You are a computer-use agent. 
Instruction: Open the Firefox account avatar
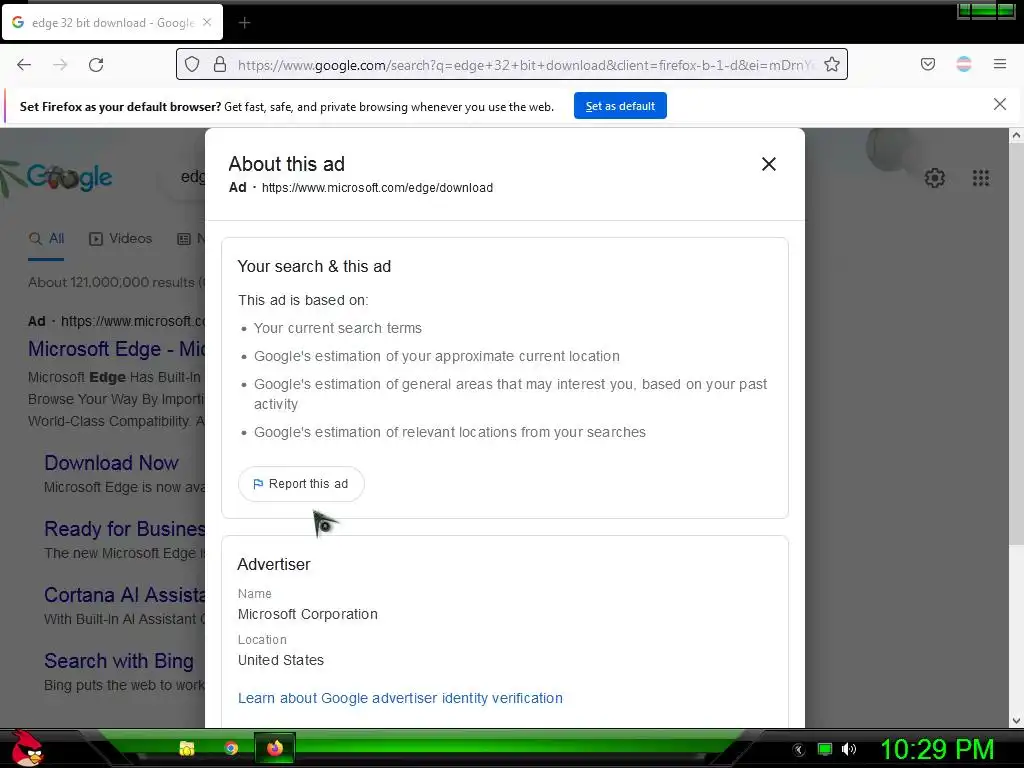coord(963,64)
